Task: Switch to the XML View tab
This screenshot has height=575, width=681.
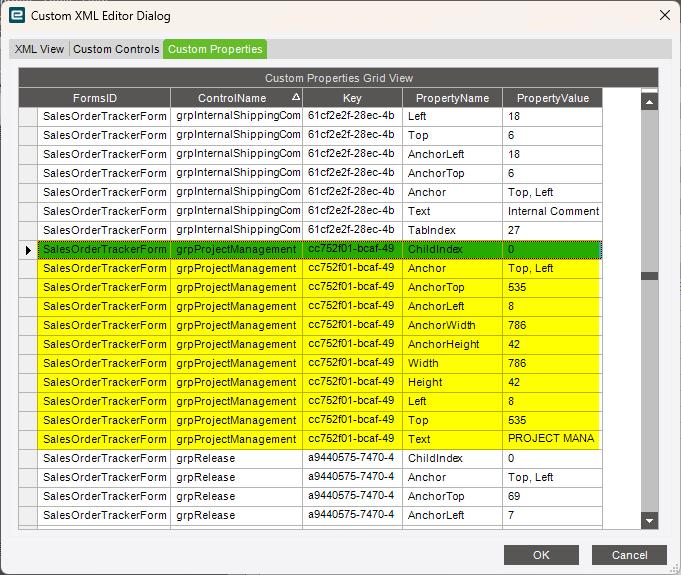Action: point(39,49)
